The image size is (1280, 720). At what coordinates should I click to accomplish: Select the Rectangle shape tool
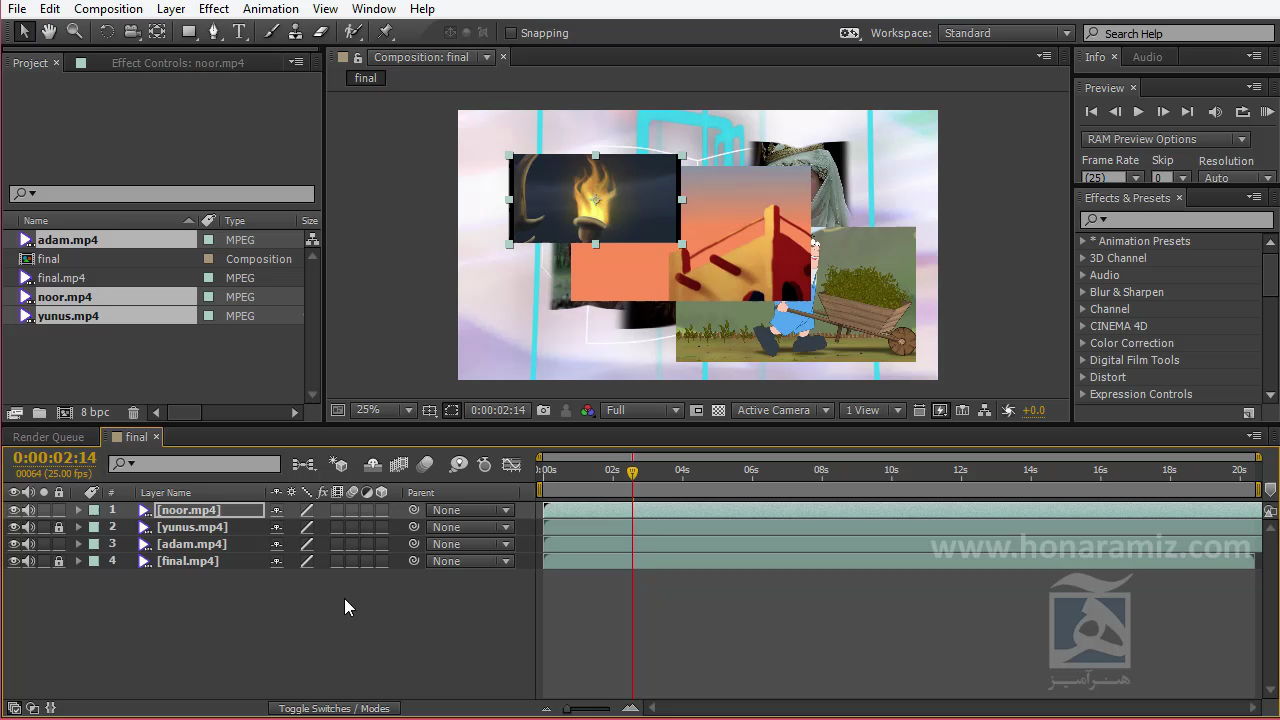point(188,32)
